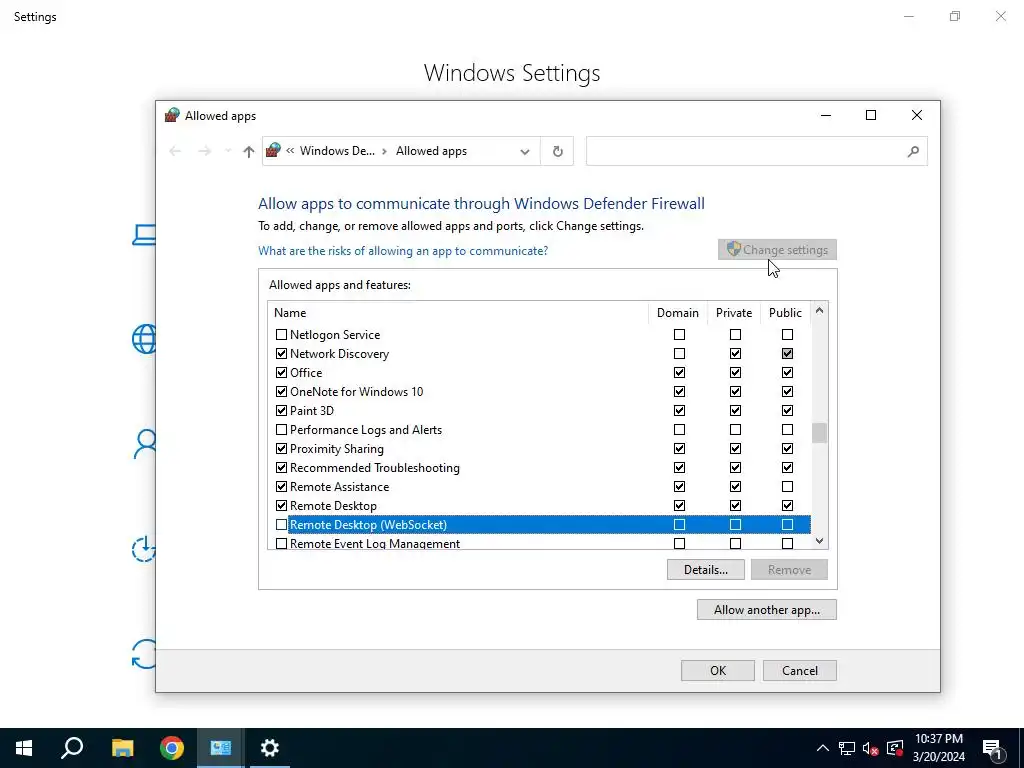Image resolution: width=1024 pixels, height=768 pixels.
Task: Open taskbar Search
Action: [x=72, y=748]
